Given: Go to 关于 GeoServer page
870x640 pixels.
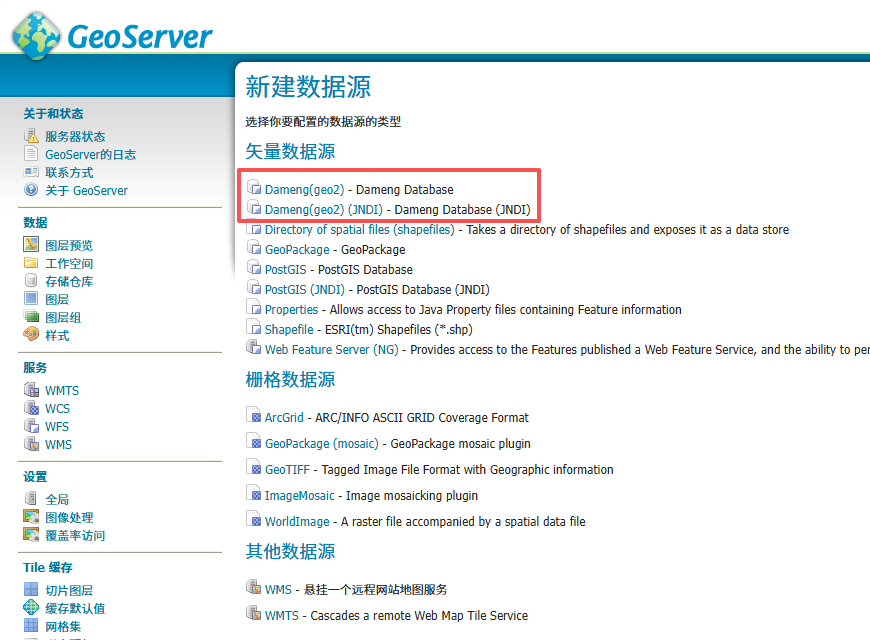Looking at the screenshot, I should click(87, 190).
